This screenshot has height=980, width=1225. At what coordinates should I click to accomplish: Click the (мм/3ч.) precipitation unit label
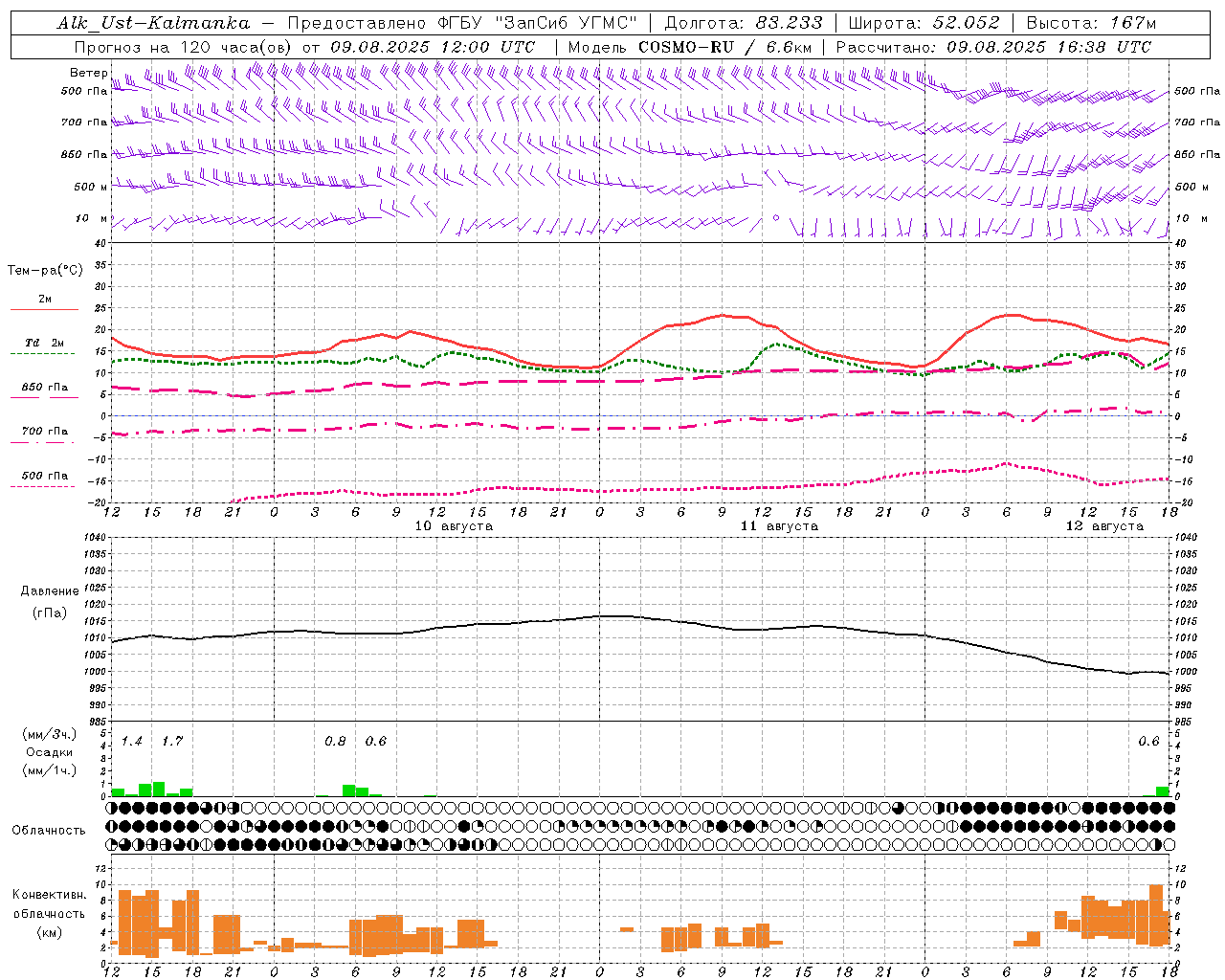pyautogui.click(x=50, y=734)
